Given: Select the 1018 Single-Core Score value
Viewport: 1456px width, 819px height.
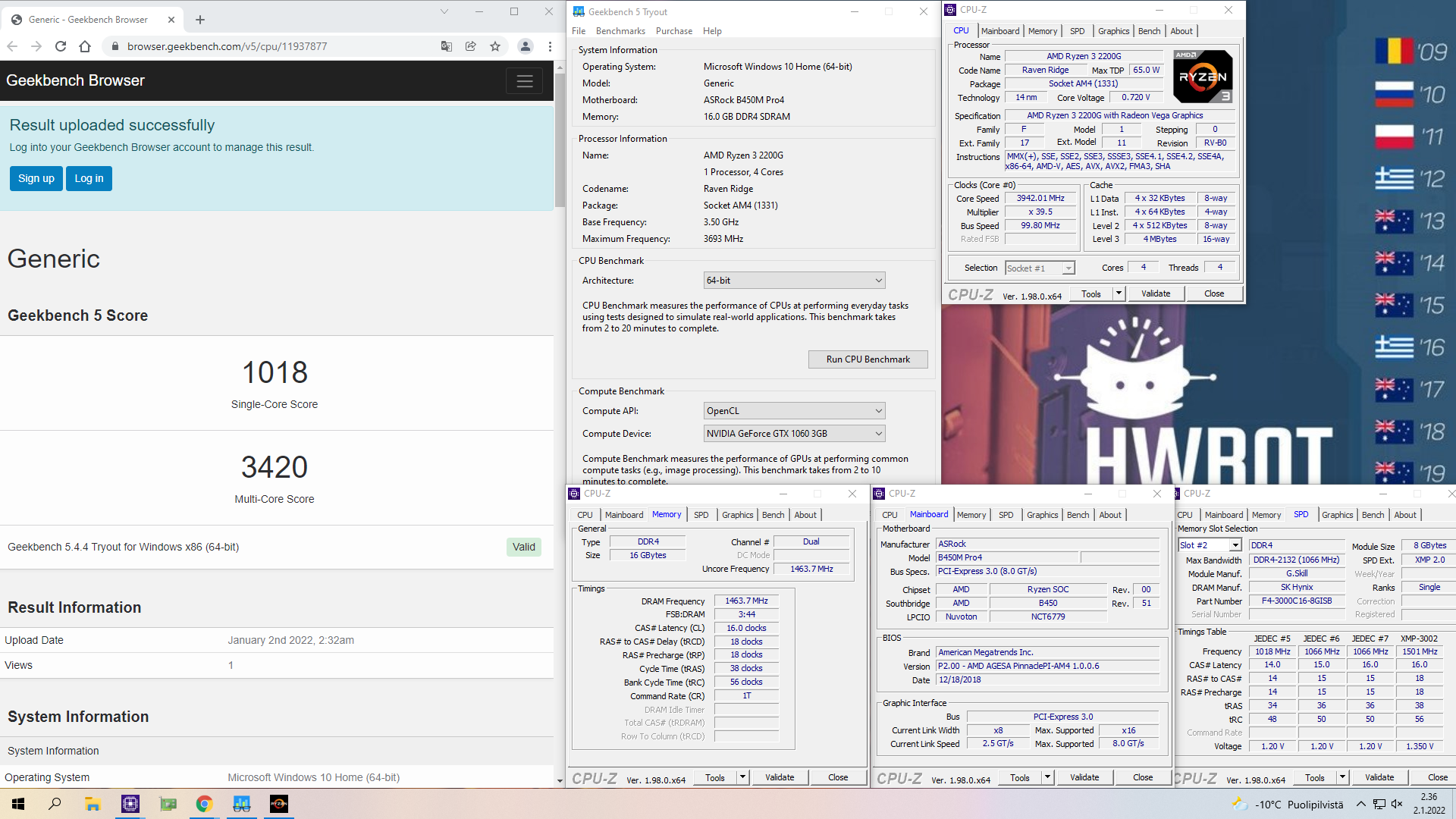Looking at the screenshot, I should tap(275, 372).
